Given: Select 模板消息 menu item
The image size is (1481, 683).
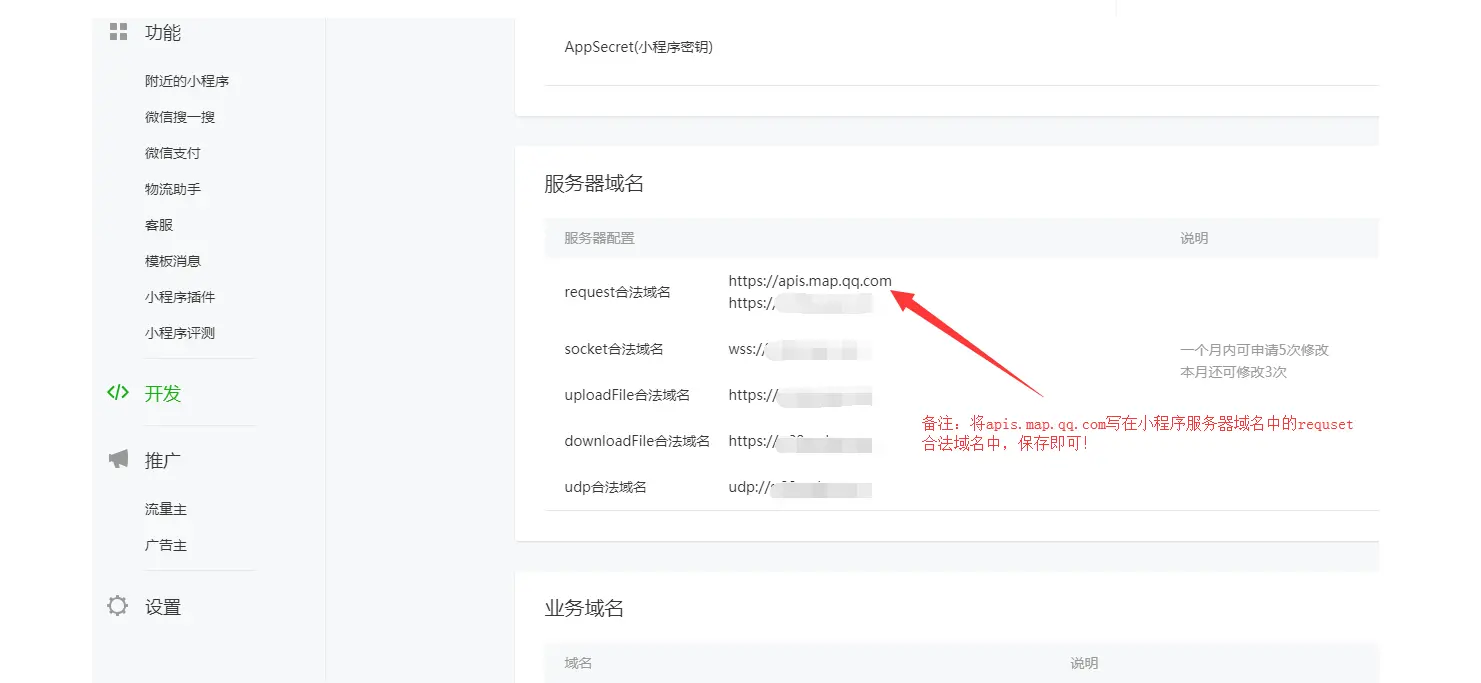Looking at the screenshot, I should coord(173,261).
